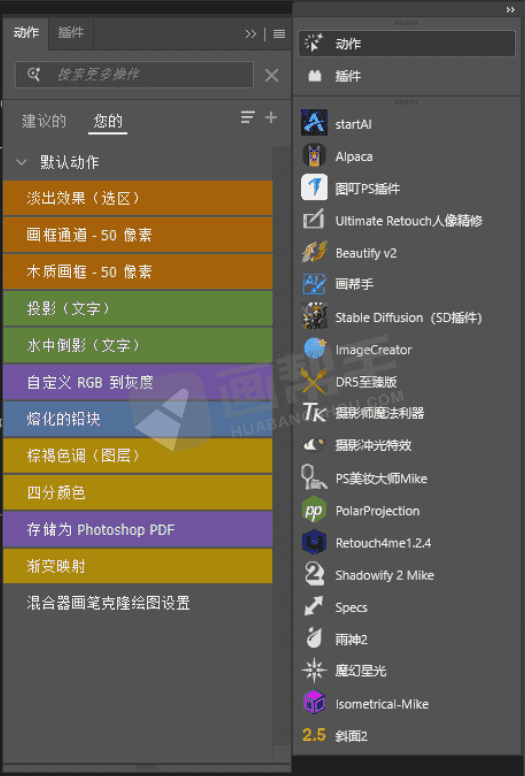
Task: Click the 动作 wand icon in side list
Action: click(314, 43)
